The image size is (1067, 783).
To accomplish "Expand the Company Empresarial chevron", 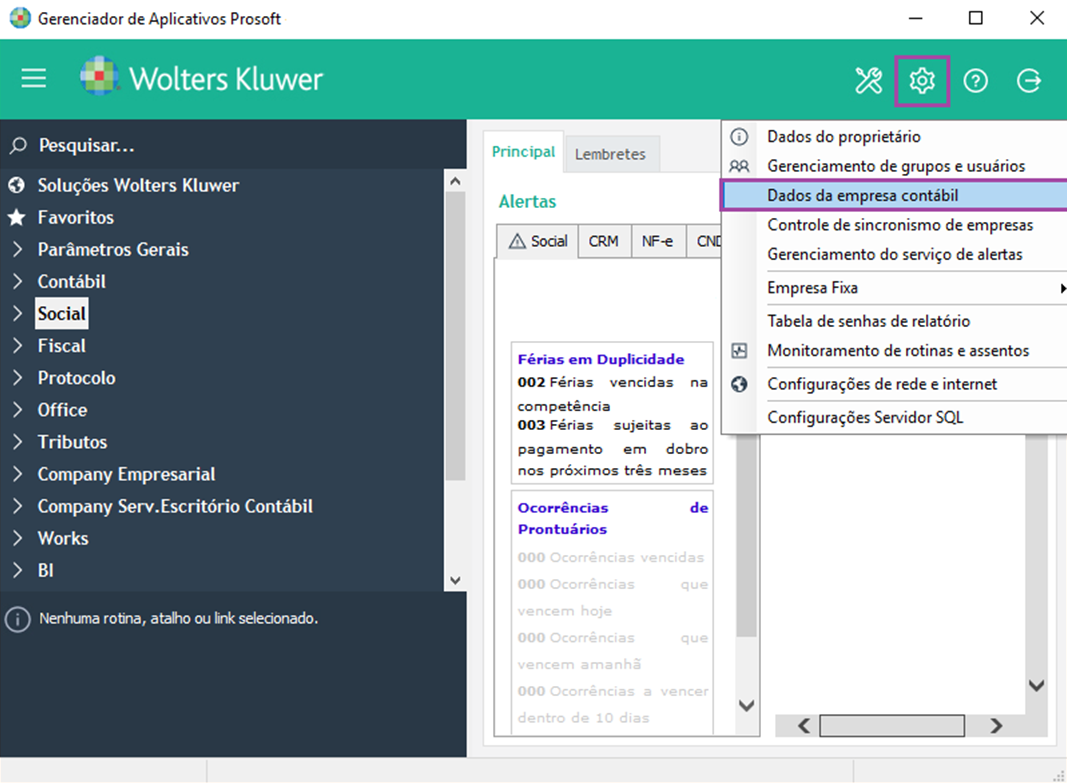I will [x=18, y=473].
